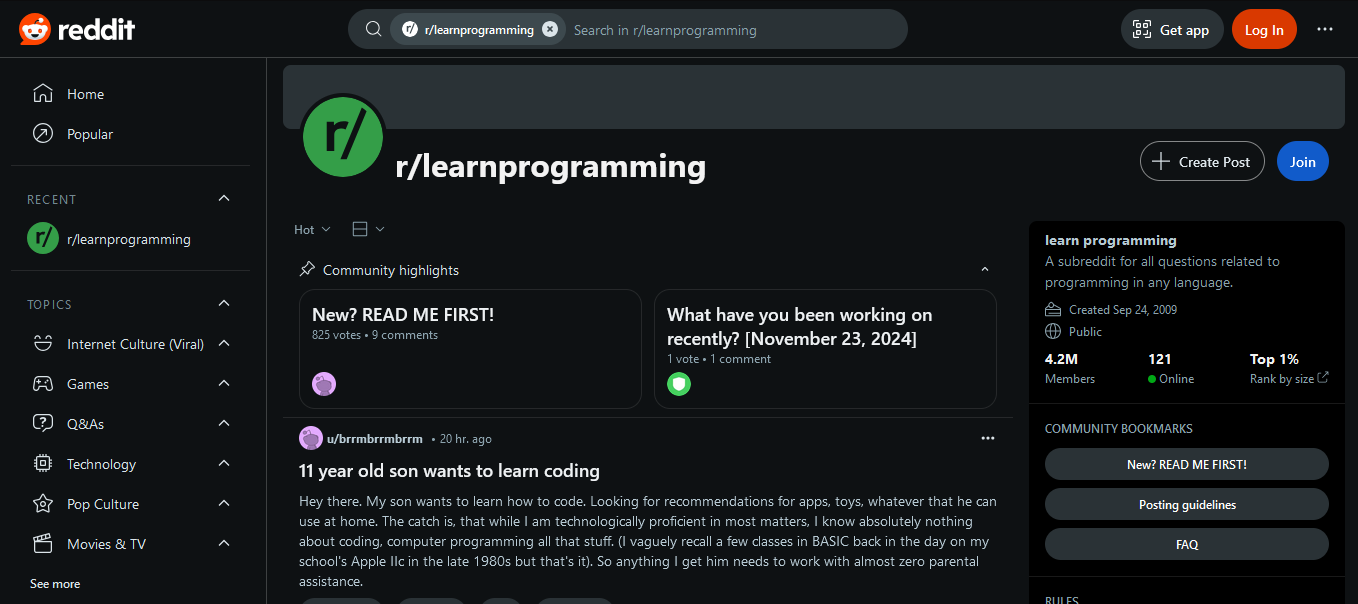Click the pink avatar on READ ME FIRST card

tap(324, 384)
